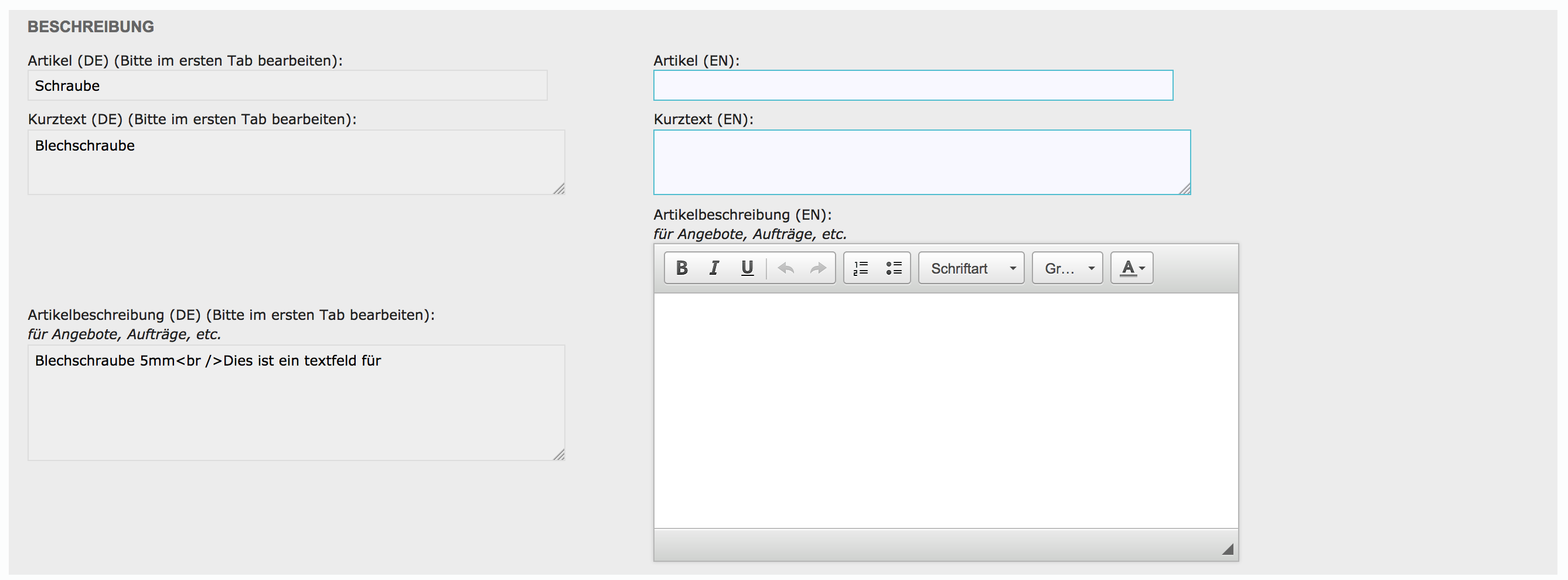Click the Artikel (DE) field containing Schraube
The width and height of the screenshot is (1568, 580).
tap(287, 85)
